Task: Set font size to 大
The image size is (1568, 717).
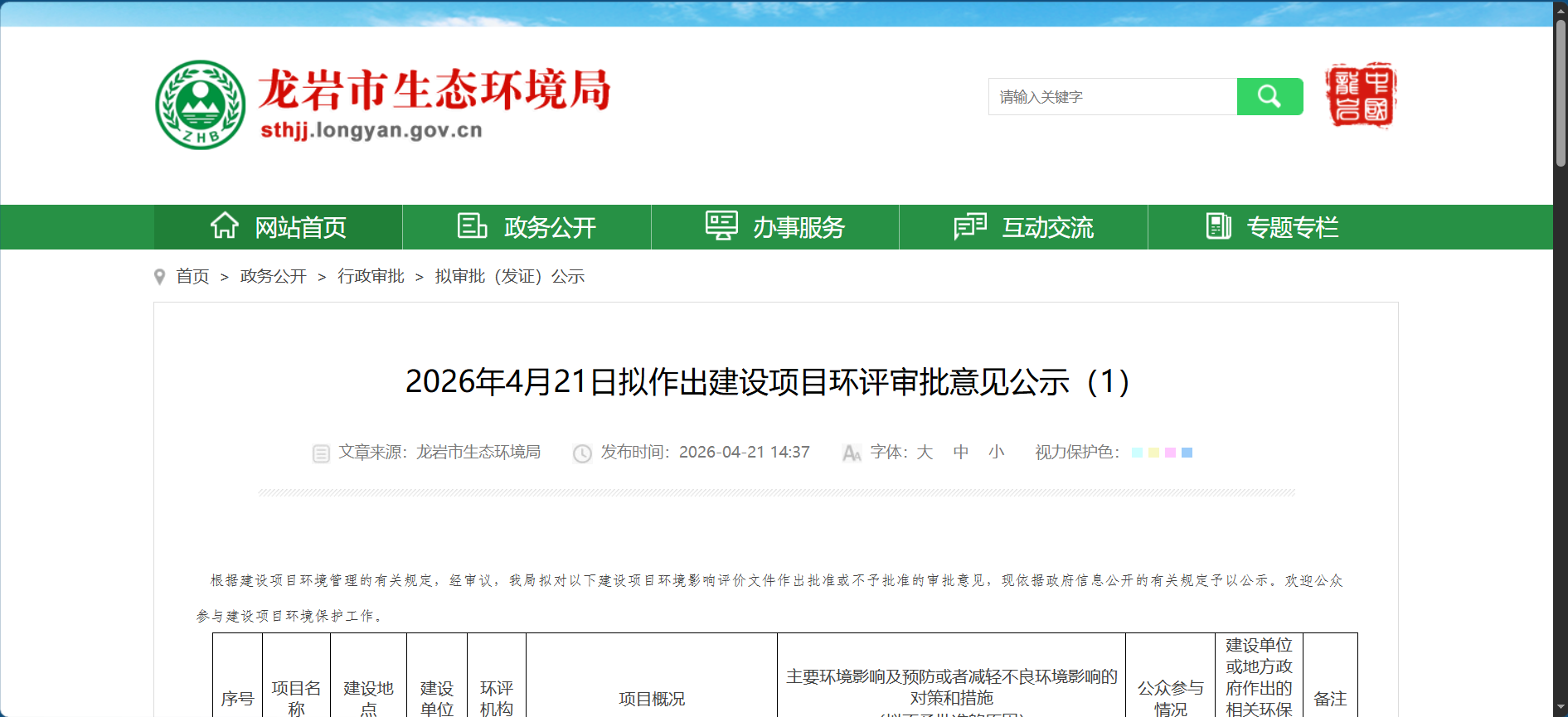Action: point(925,452)
